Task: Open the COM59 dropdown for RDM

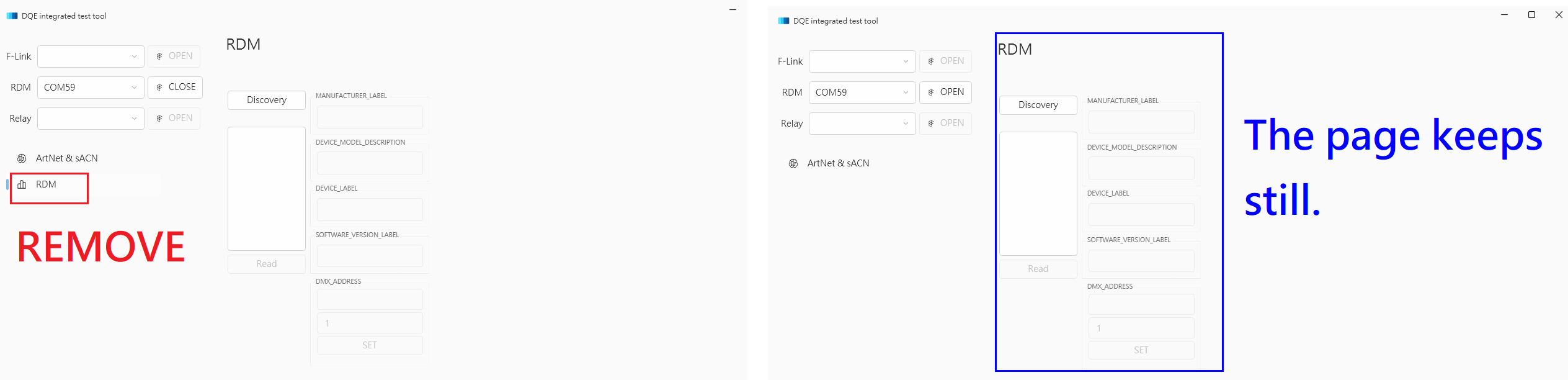Action: [90, 87]
